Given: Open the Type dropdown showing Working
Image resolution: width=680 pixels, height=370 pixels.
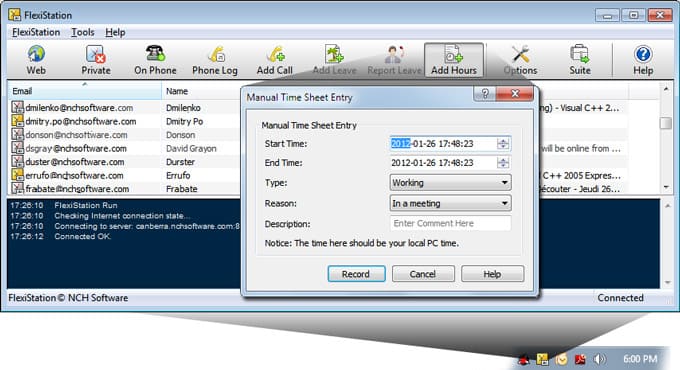Looking at the screenshot, I should point(450,183).
